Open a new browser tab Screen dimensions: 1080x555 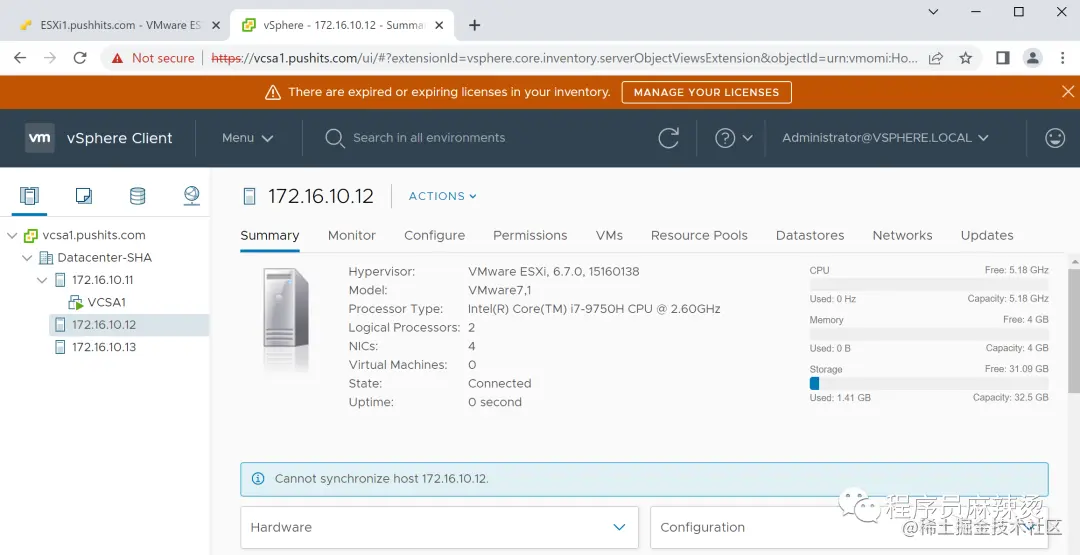474,25
